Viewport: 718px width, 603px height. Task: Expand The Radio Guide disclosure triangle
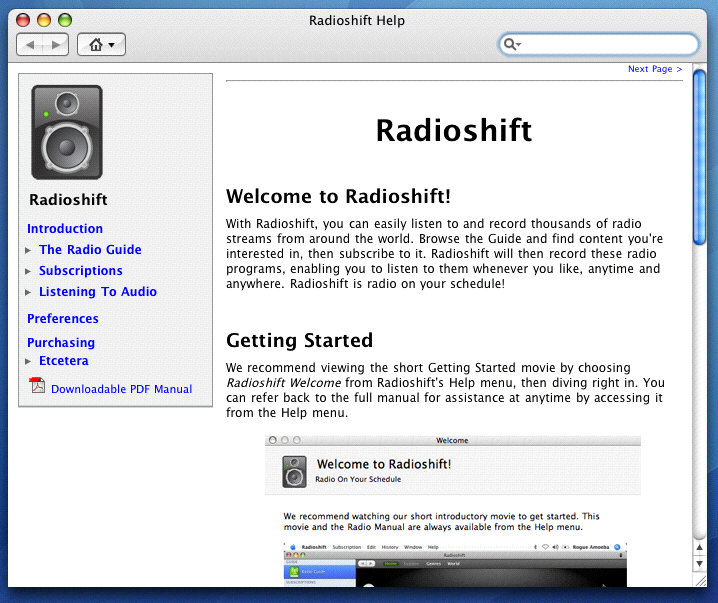pos(28,250)
